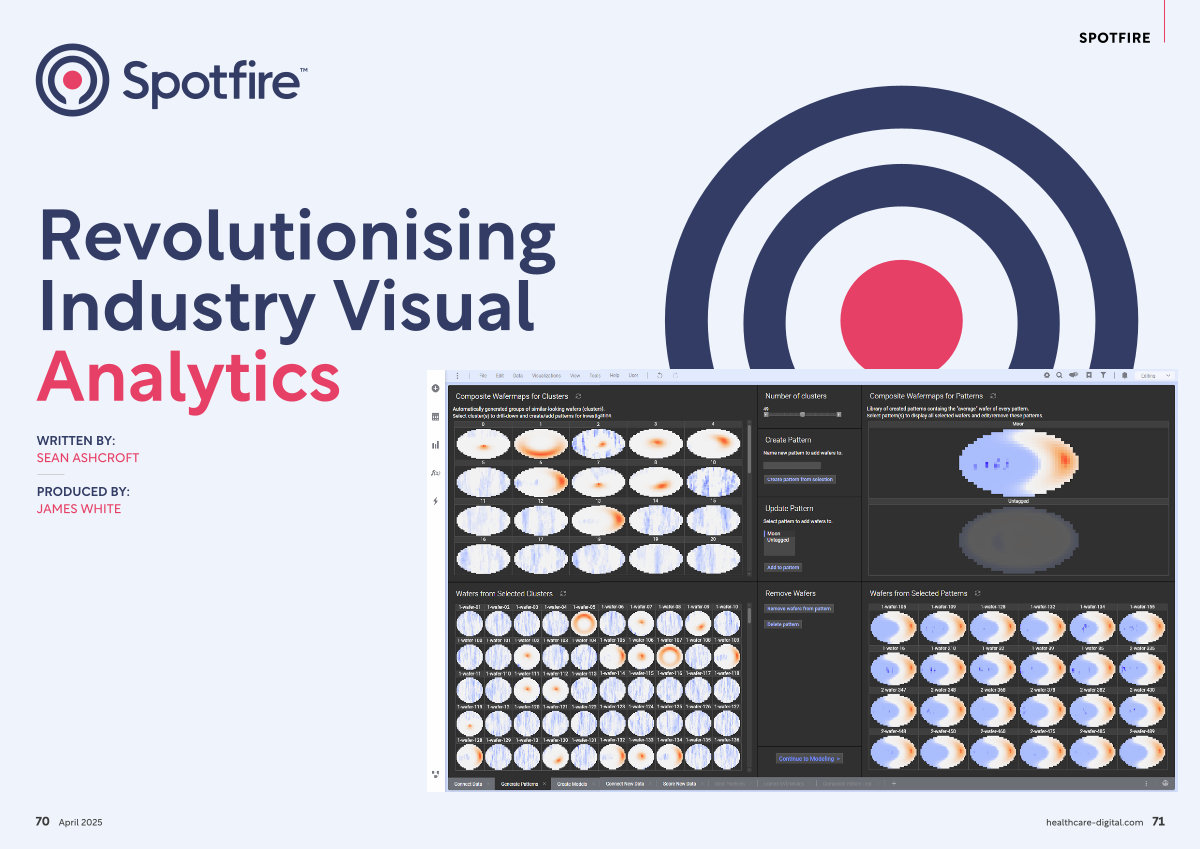This screenshot has height=849, width=1200.
Task: Click the Spotfire logo at page top-left
Action: click(x=172, y=79)
